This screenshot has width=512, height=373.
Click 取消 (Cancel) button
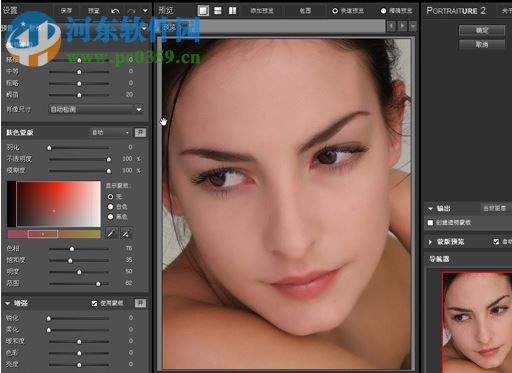pos(482,44)
